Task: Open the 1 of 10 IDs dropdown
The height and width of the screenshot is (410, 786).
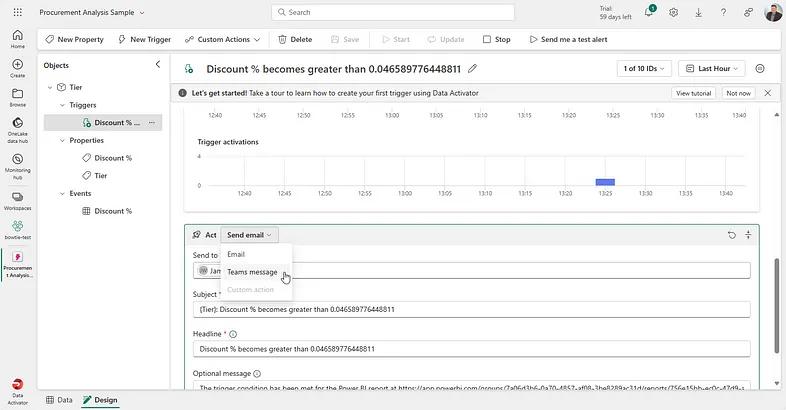Action: 644,69
